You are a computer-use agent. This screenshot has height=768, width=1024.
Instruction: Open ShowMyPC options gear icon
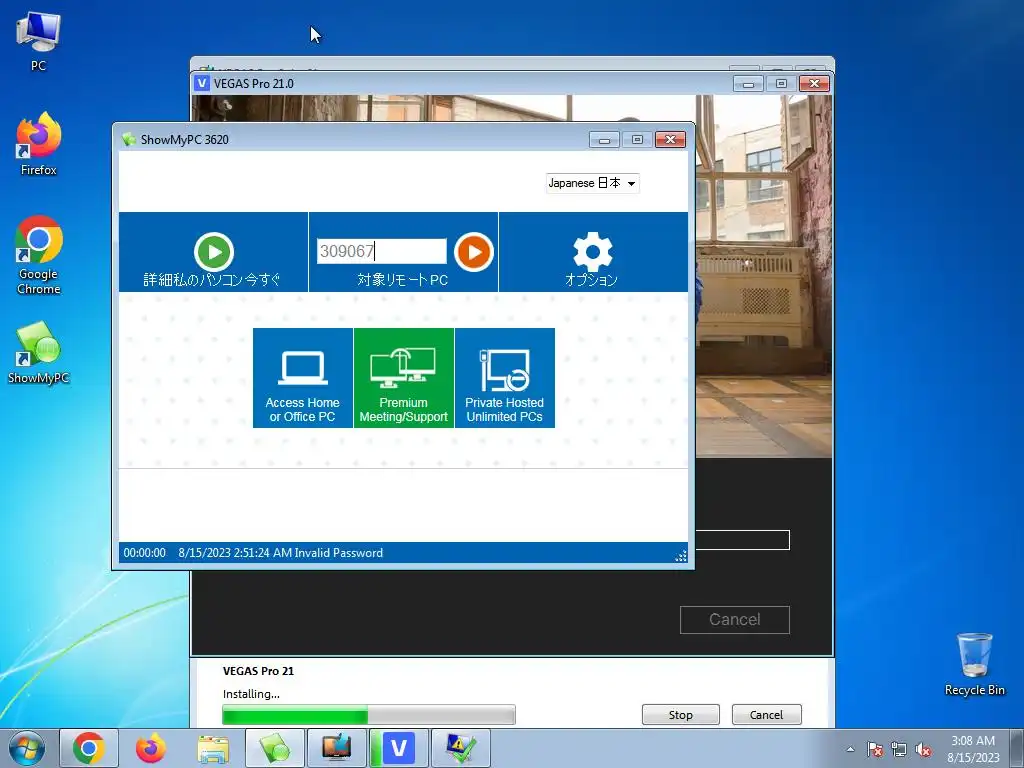tap(592, 251)
